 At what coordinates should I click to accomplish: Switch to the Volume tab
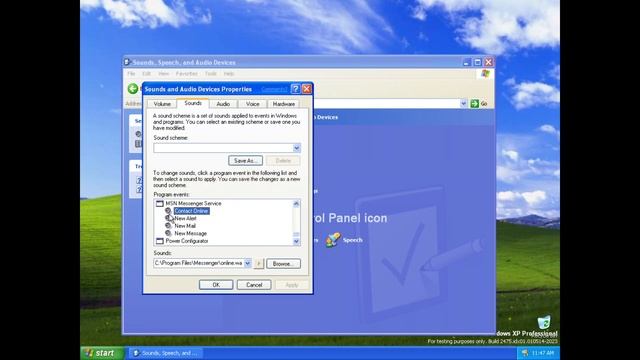tap(162, 104)
